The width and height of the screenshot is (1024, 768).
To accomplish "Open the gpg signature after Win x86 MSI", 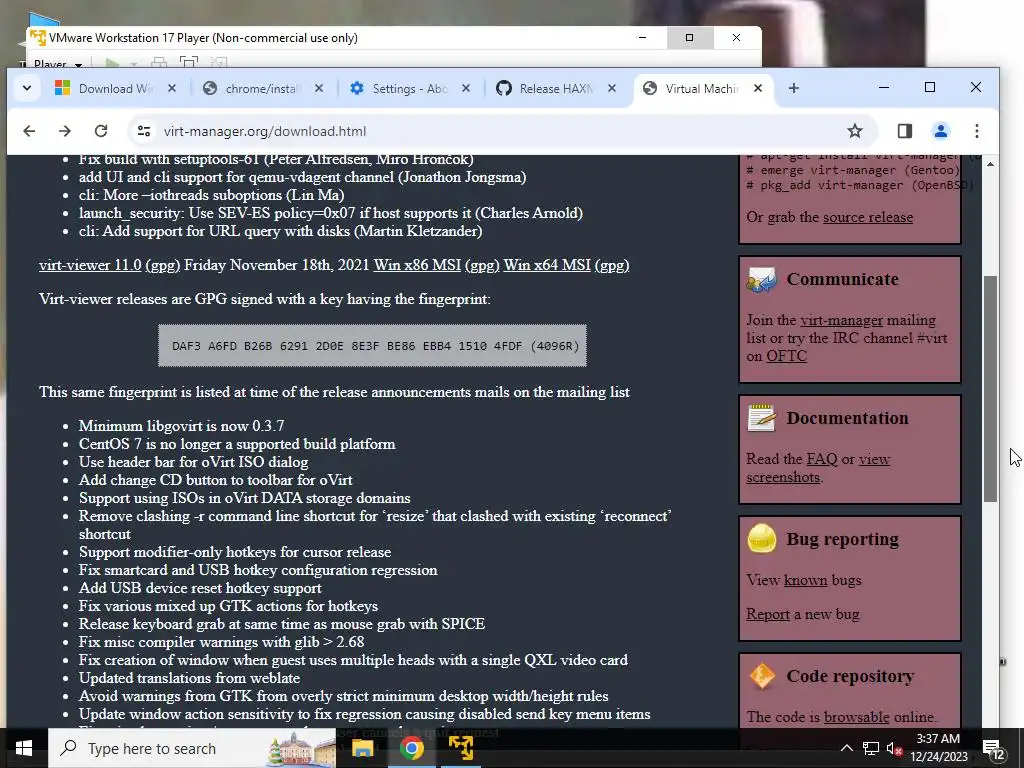I will pyautogui.click(x=482, y=265).
